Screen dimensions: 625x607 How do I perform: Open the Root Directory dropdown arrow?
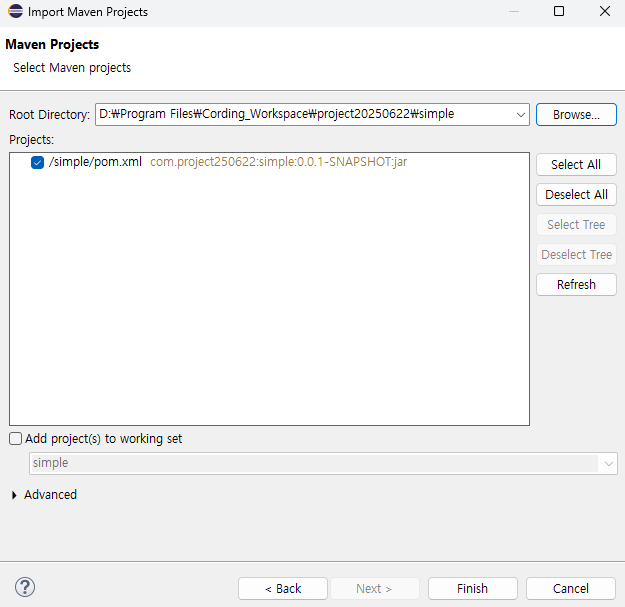coord(520,115)
